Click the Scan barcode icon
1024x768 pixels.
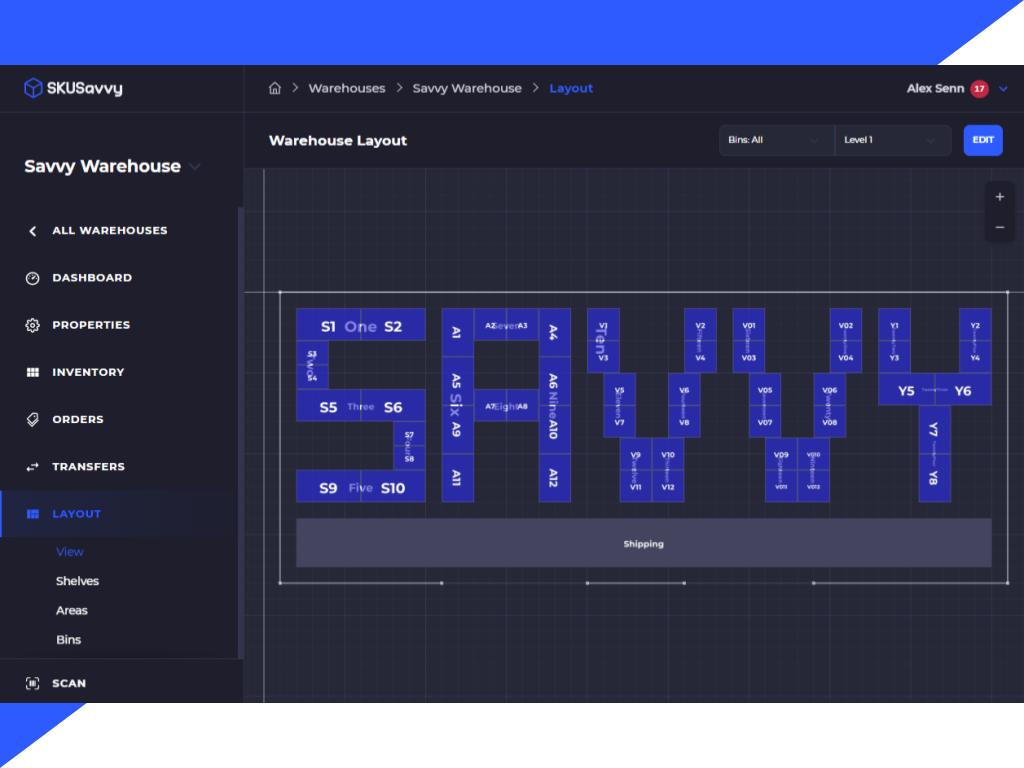tap(32, 684)
